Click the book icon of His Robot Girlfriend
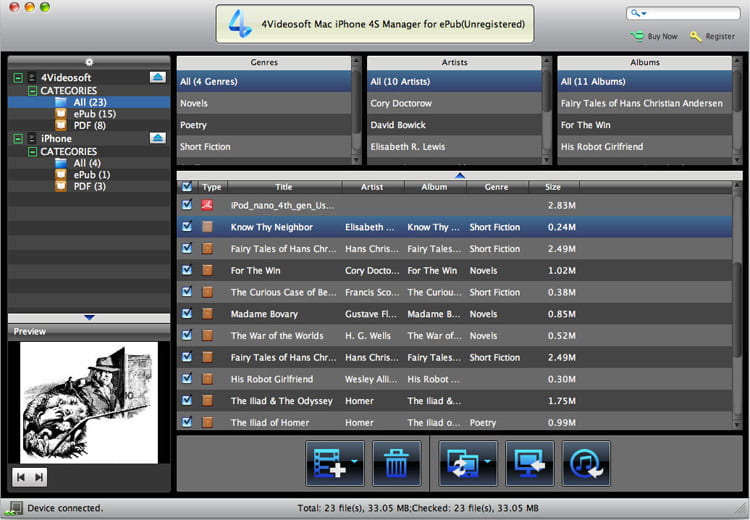 click(x=207, y=379)
